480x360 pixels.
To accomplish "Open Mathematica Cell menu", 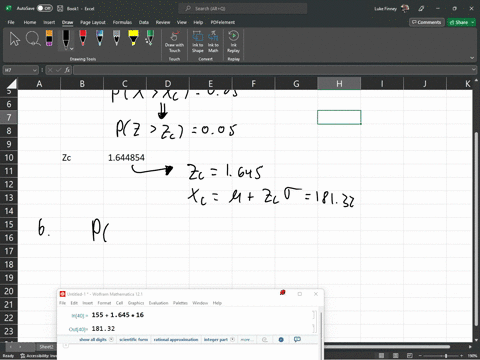I will point(119,303).
